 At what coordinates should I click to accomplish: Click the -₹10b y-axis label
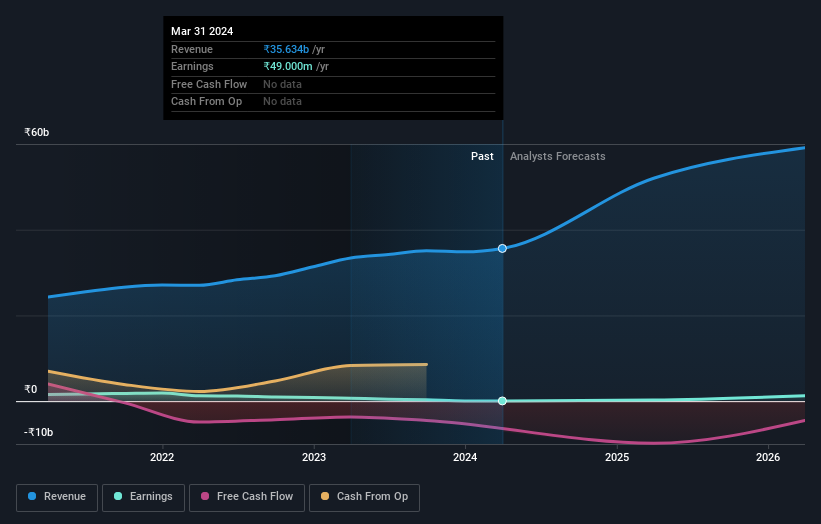click(x=38, y=432)
